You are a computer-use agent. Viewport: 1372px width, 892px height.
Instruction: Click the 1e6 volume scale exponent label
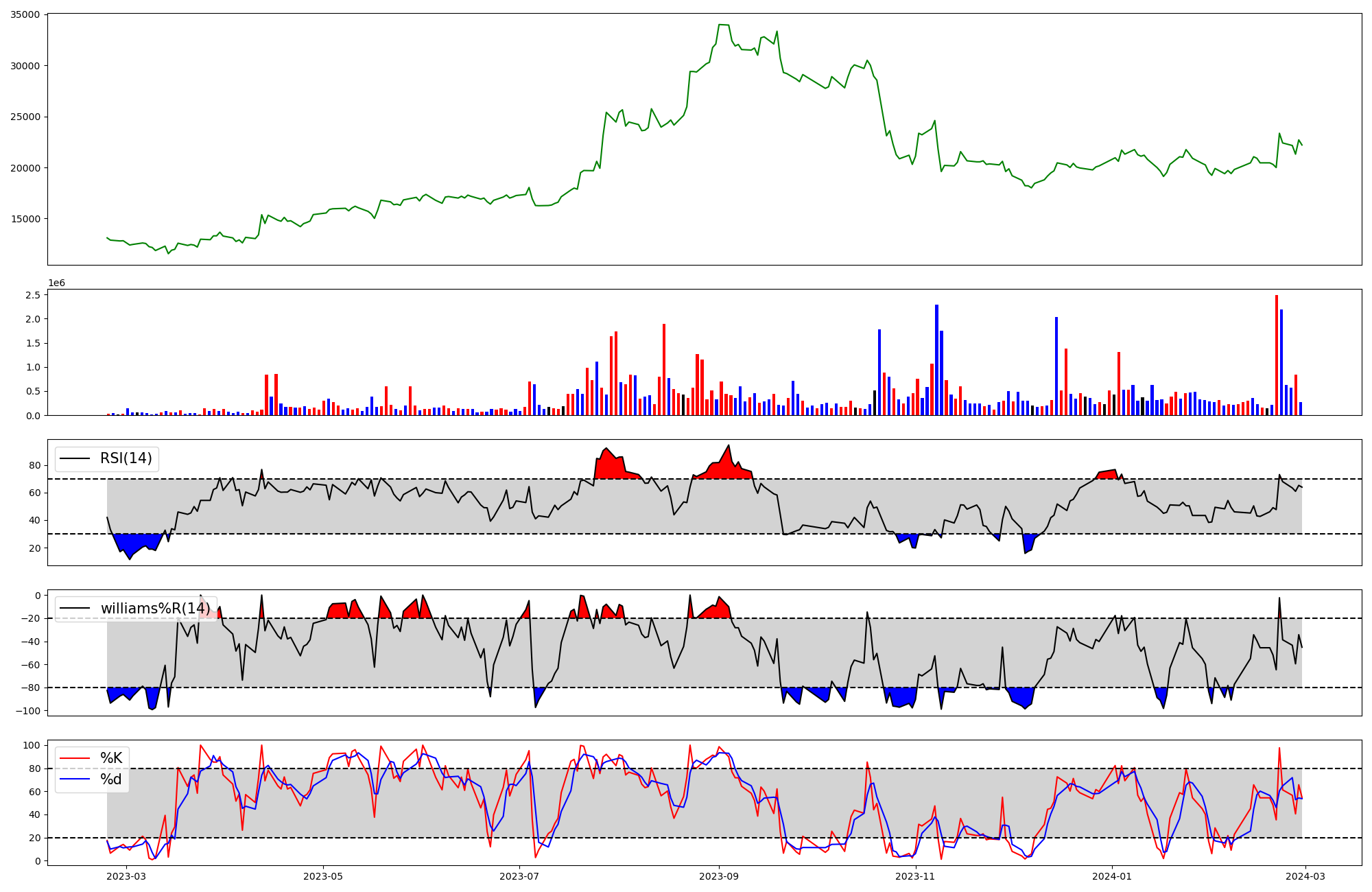click(x=56, y=283)
